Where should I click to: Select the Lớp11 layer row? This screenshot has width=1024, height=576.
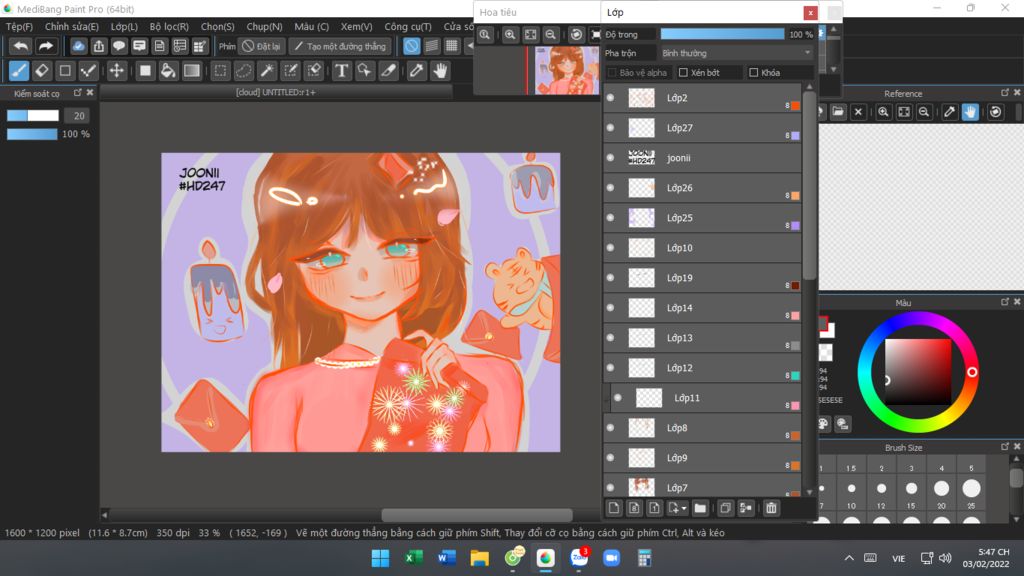[706, 398]
